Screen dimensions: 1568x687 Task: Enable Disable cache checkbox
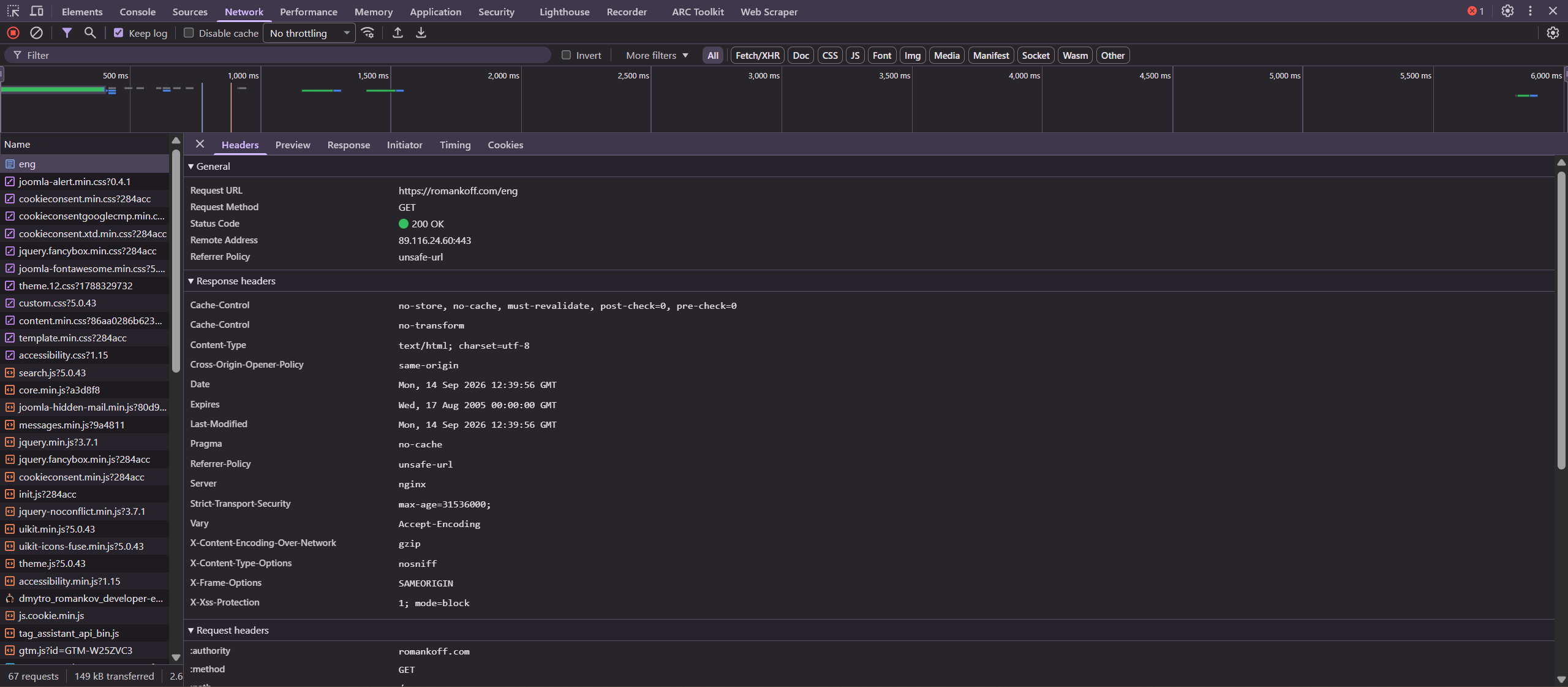pos(189,33)
